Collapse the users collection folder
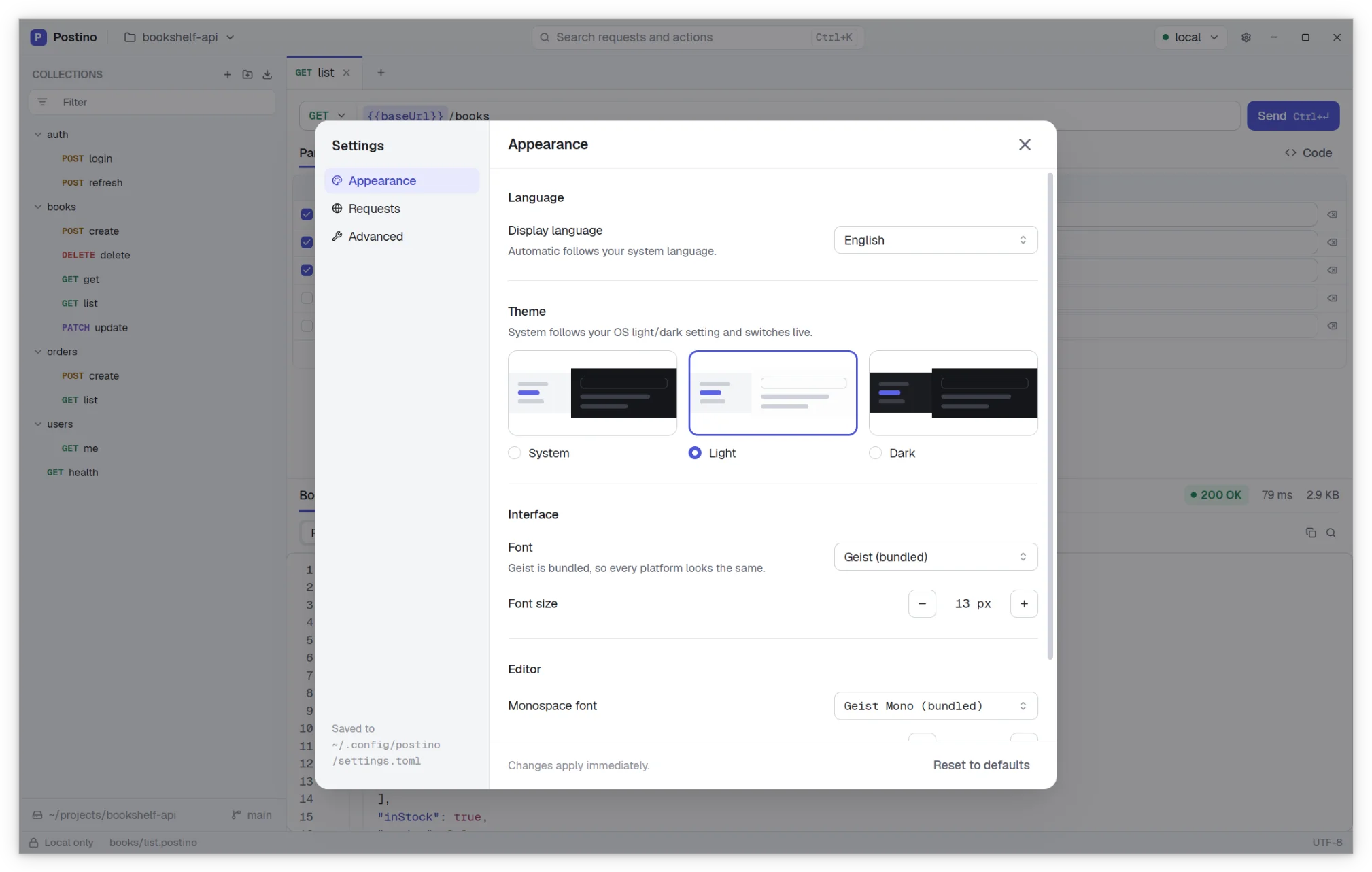1372x872 pixels. coord(38,424)
